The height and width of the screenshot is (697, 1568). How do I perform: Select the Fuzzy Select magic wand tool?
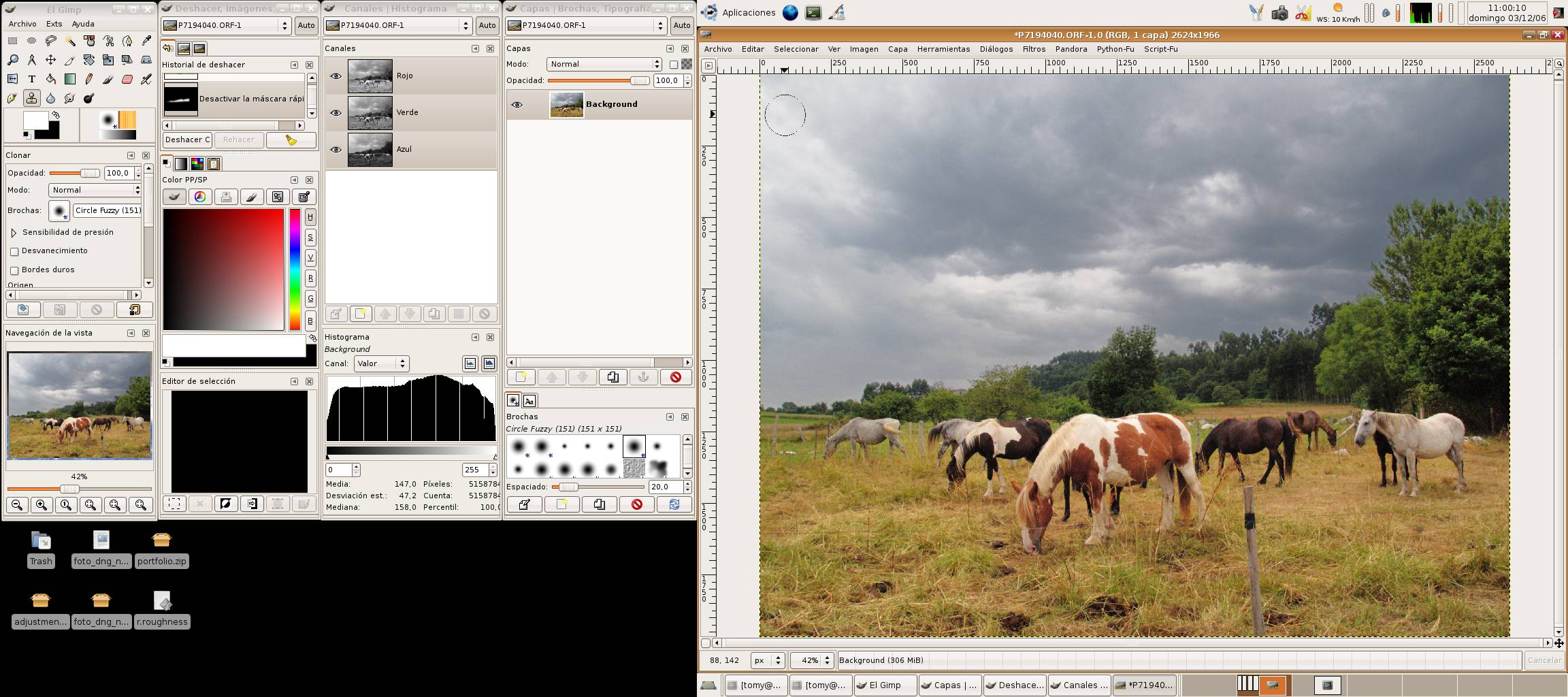(x=69, y=41)
